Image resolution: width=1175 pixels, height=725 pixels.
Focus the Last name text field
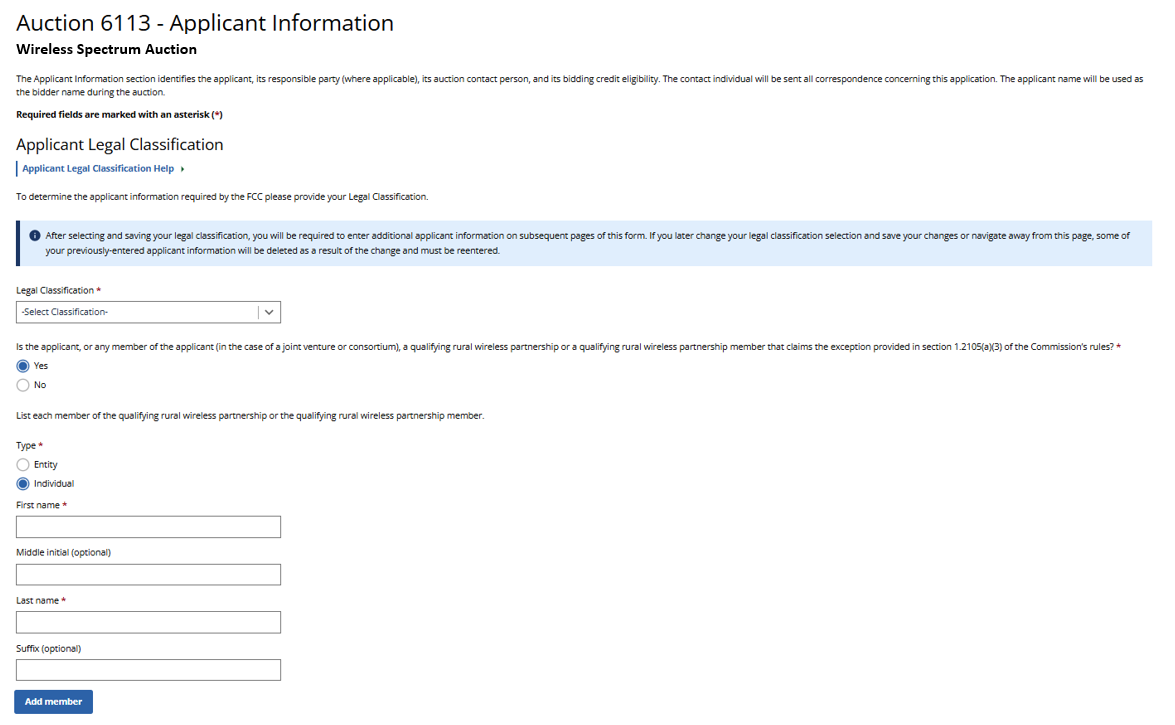148,623
